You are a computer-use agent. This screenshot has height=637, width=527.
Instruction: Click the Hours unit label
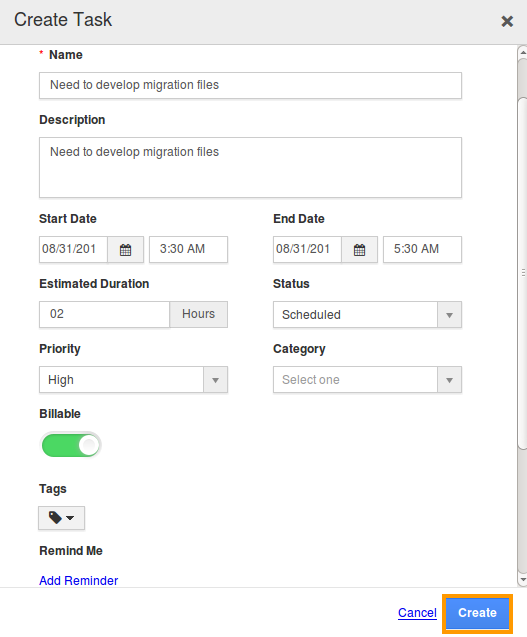click(x=199, y=314)
